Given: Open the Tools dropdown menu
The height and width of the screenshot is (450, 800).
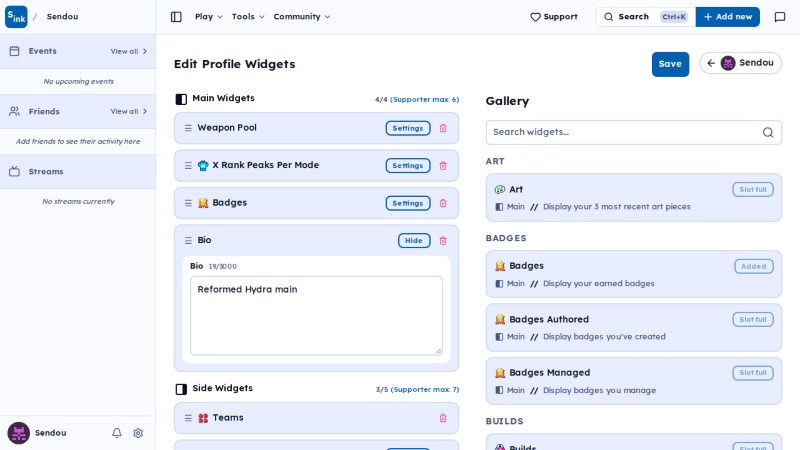Looking at the screenshot, I should pos(248,17).
